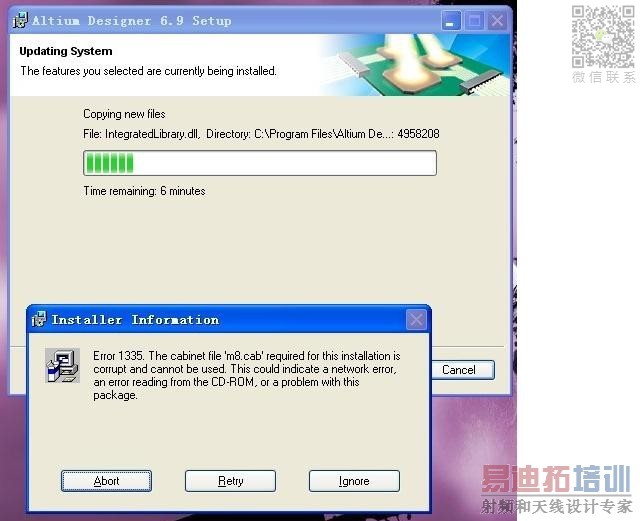Click the Altium Designer 6.9 Setup title
640x521 pixels.
click(131, 20)
